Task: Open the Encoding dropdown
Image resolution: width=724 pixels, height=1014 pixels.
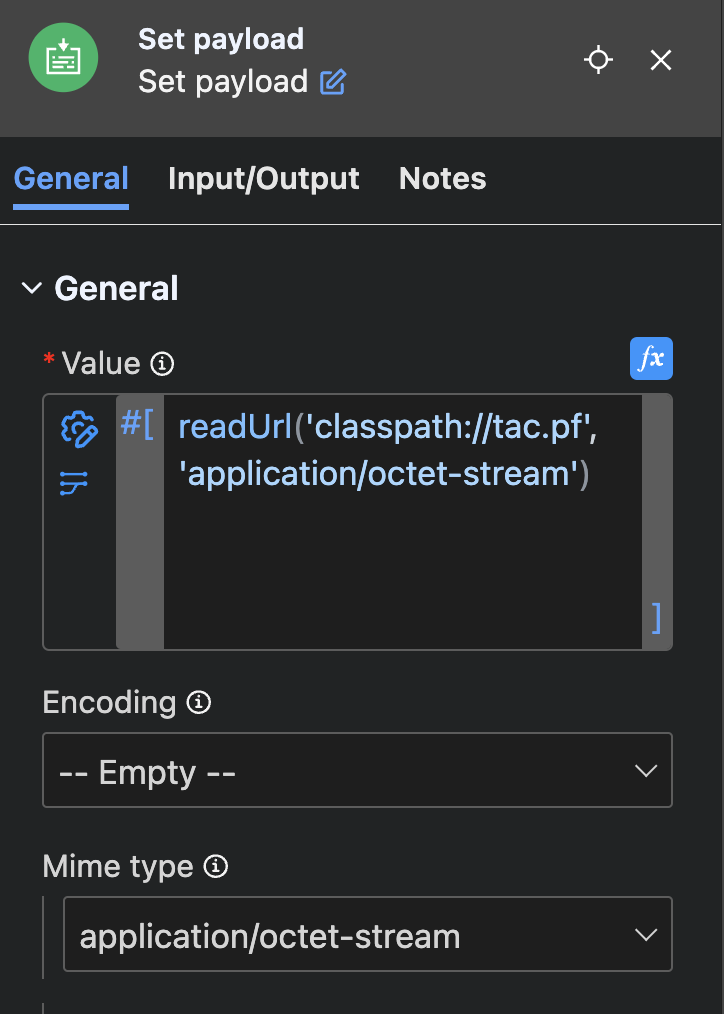Action: [x=357, y=771]
